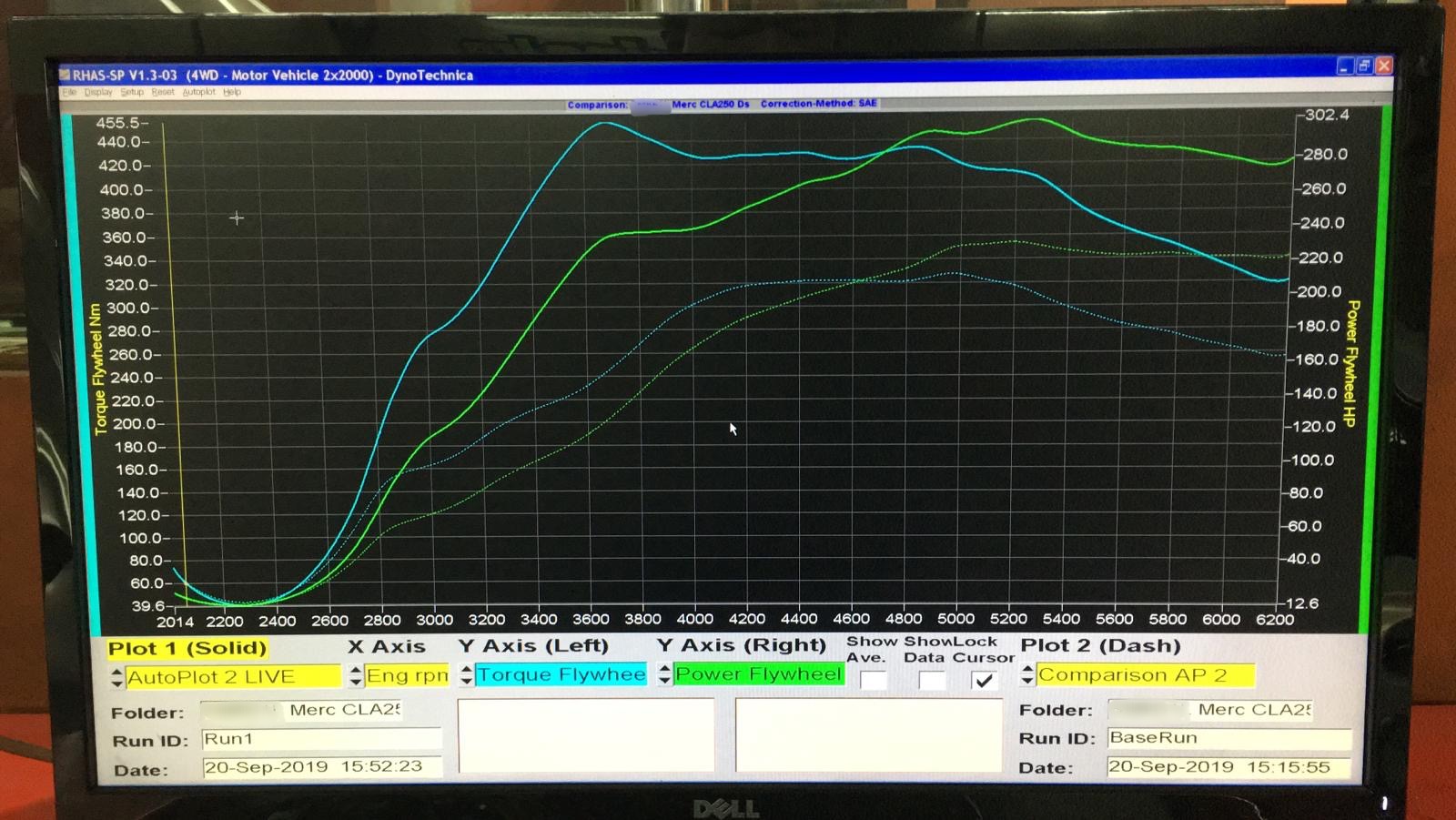
Task: Click the RHAS-SP title bar app icon
Action: tap(65, 75)
